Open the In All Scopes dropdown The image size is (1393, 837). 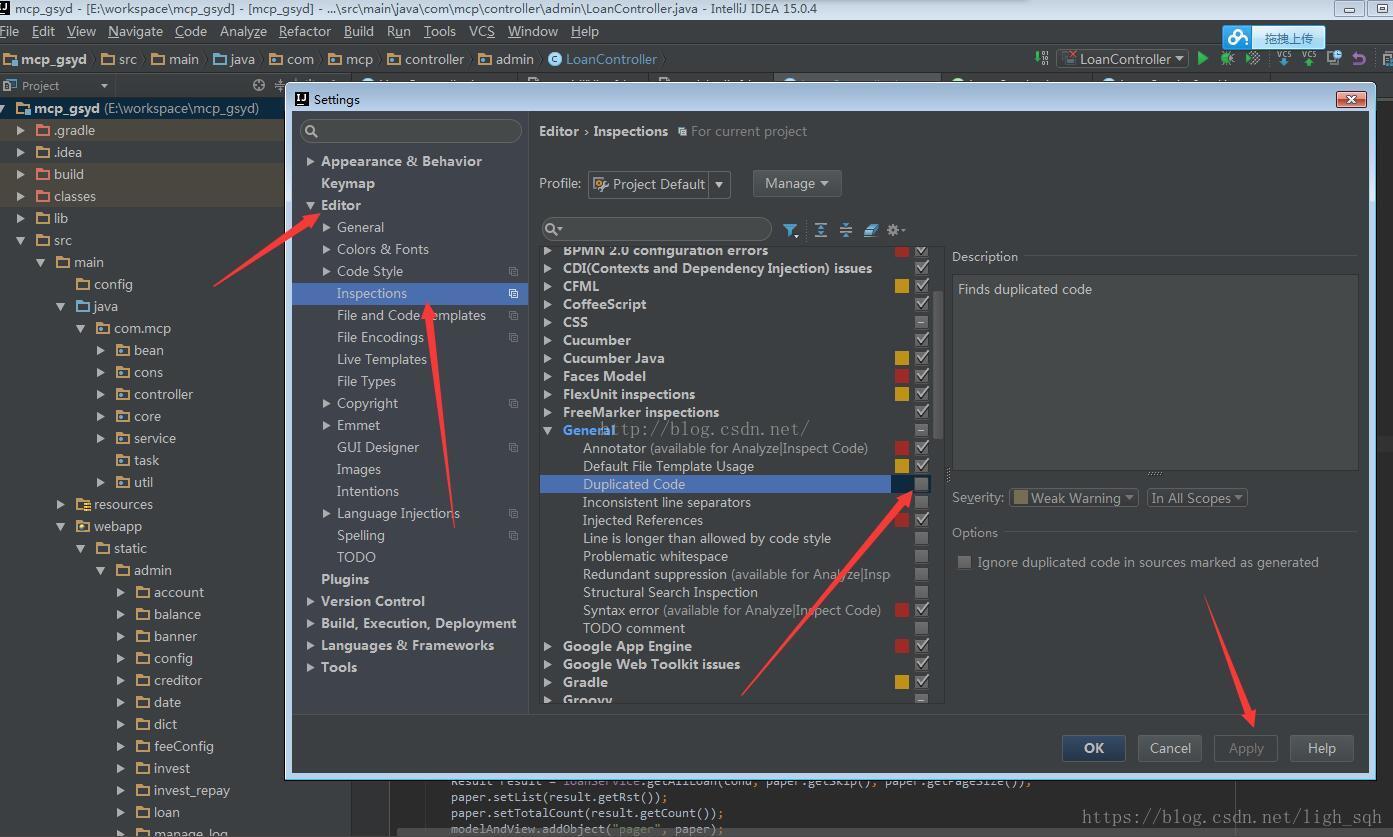click(1196, 498)
